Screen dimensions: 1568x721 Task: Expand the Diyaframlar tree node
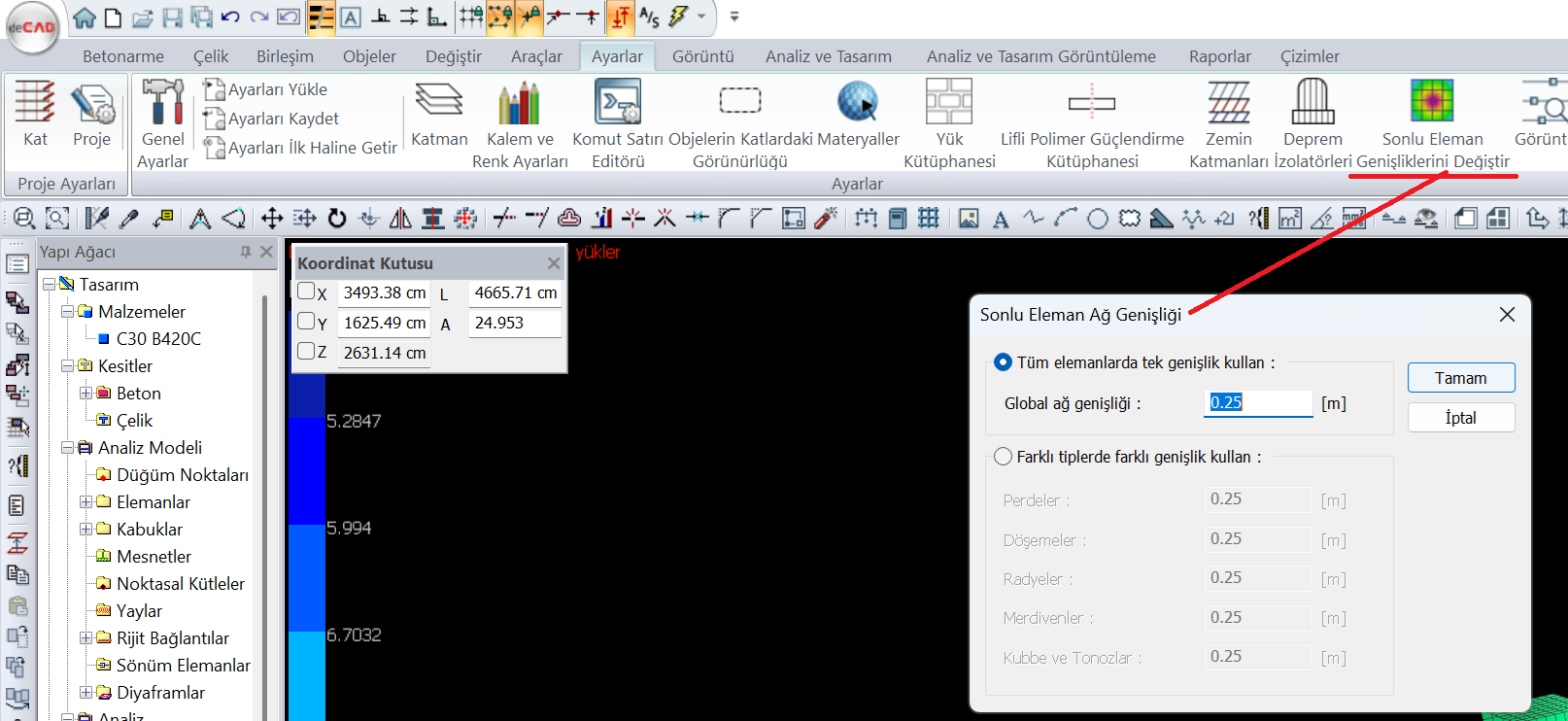[x=86, y=693]
